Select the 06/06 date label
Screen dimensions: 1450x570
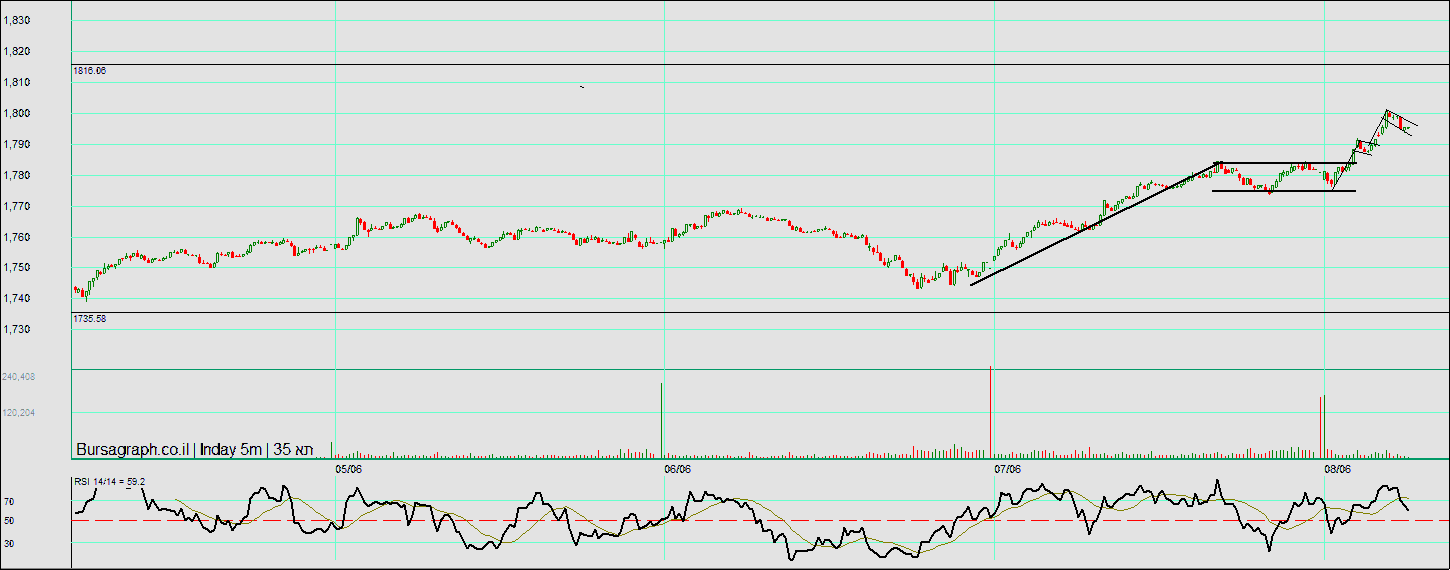pyautogui.click(x=677, y=468)
